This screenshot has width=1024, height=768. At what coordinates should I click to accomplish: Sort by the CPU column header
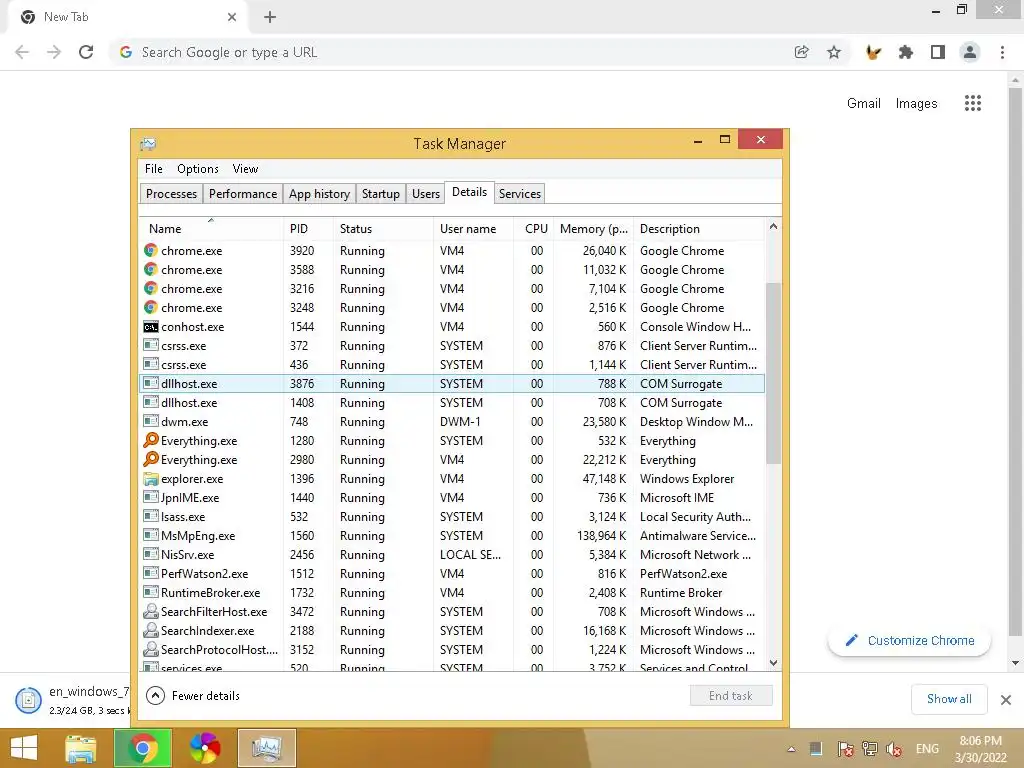click(x=533, y=229)
